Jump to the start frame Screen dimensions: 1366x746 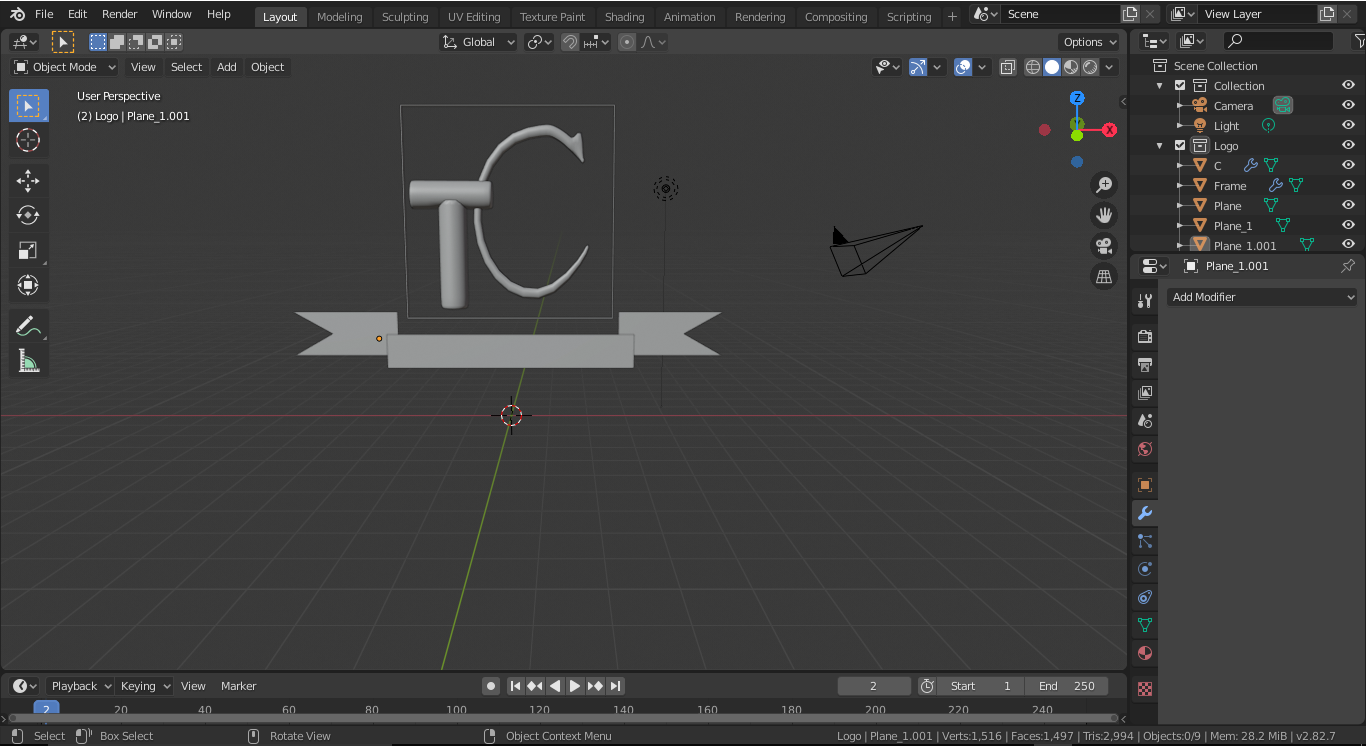515,686
